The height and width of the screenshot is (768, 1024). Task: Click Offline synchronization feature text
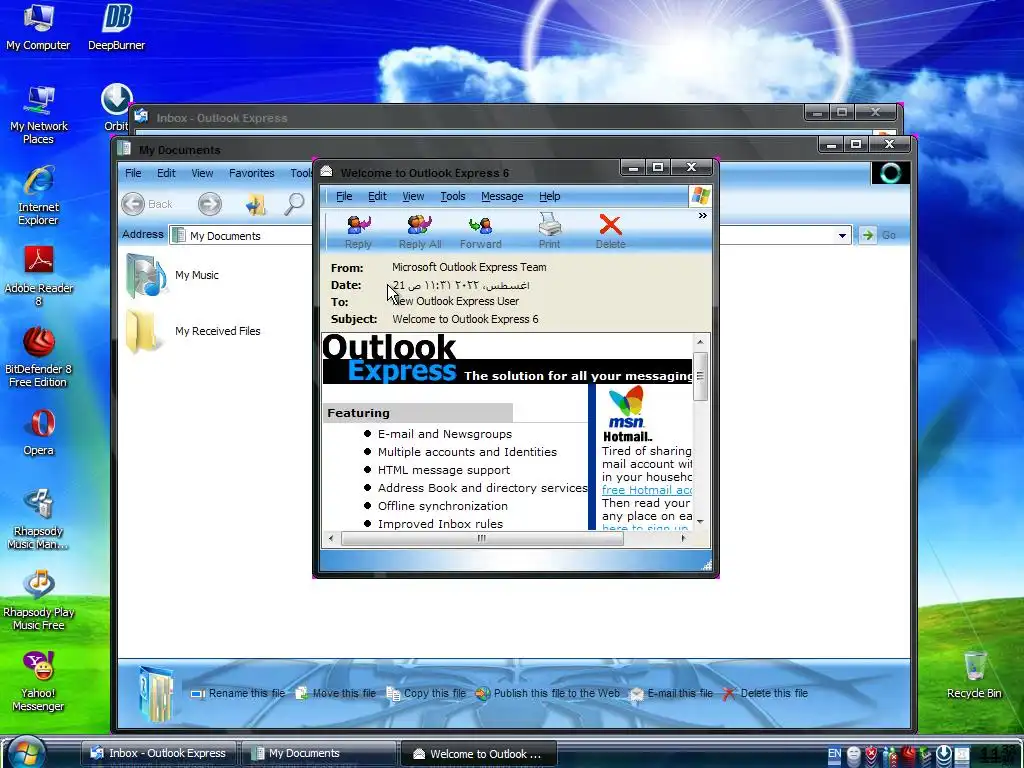442,506
